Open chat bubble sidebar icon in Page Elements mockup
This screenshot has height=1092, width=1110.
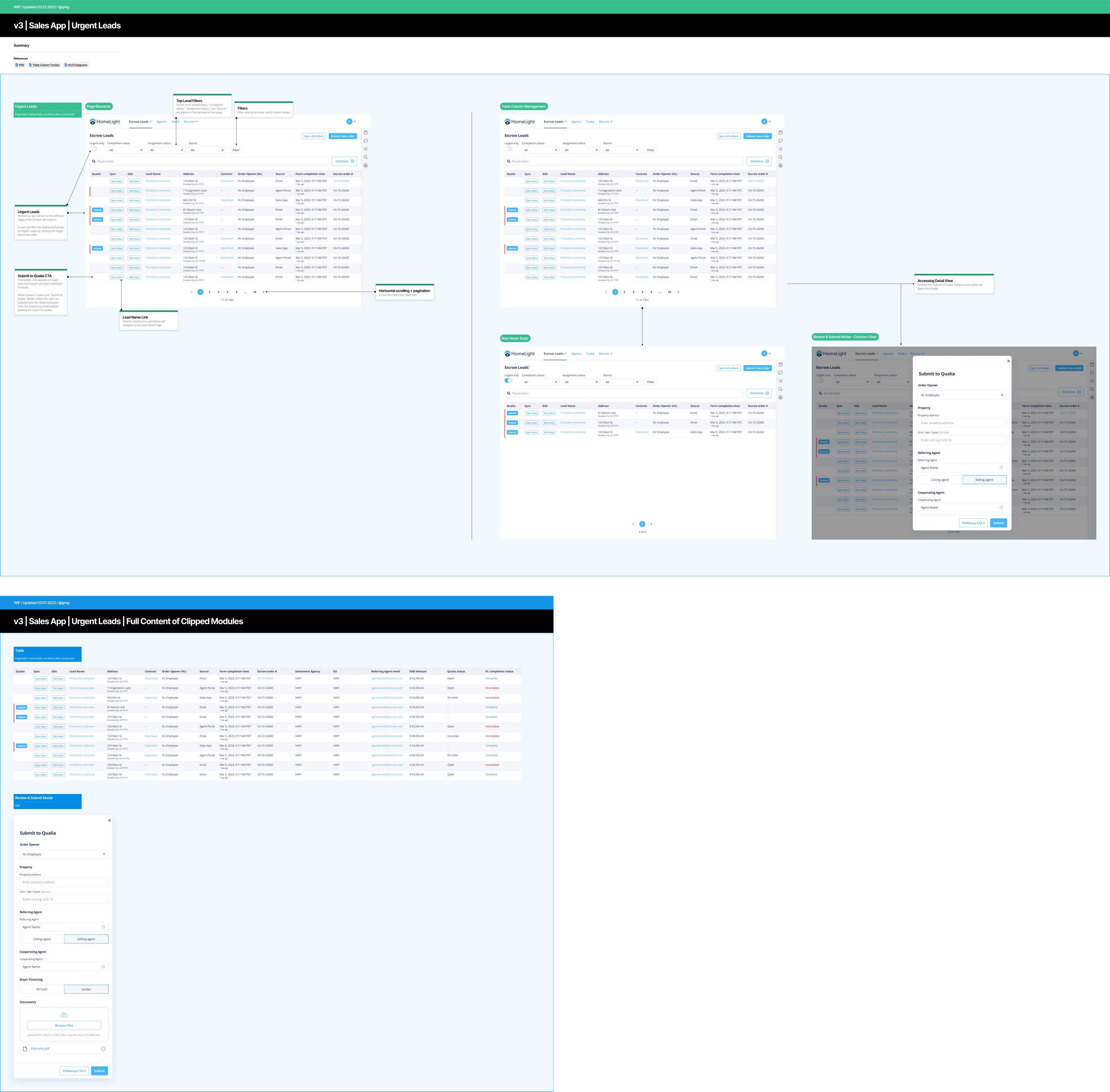pyautogui.click(x=365, y=141)
